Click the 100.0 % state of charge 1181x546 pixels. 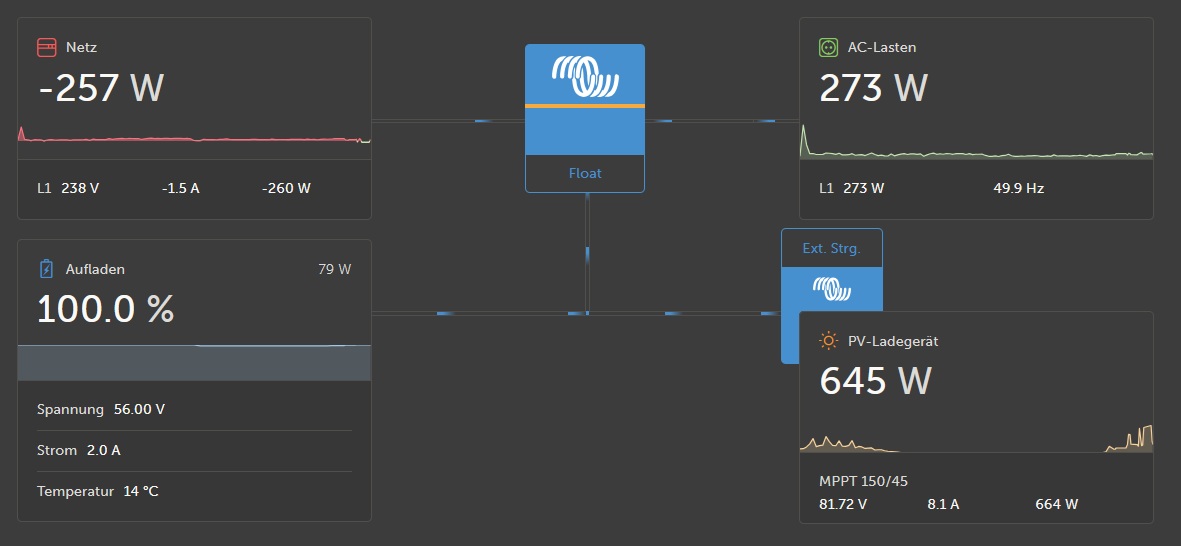click(x=106, y=309)
